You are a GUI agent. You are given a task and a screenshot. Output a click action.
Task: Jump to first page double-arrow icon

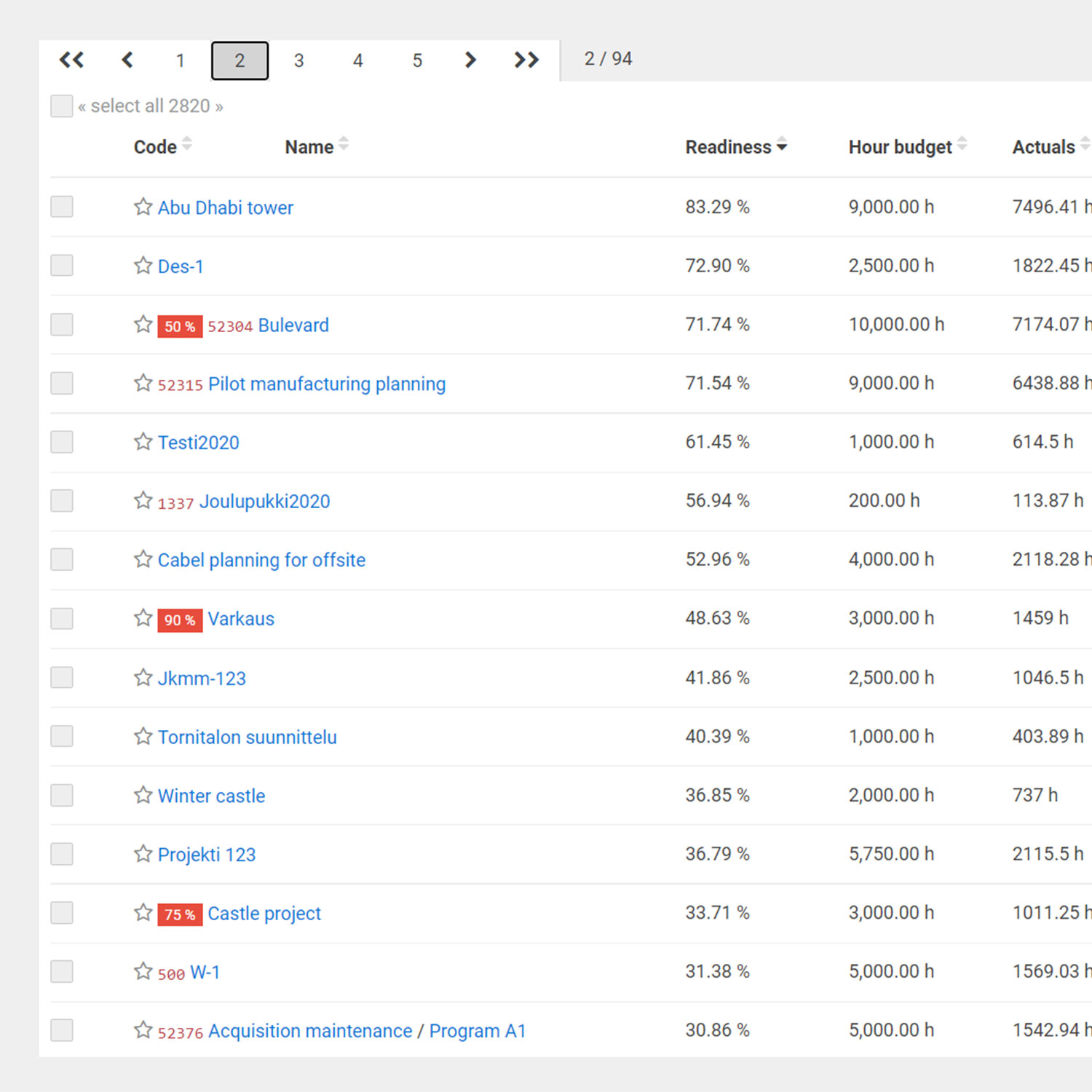(x=71, y=60)
